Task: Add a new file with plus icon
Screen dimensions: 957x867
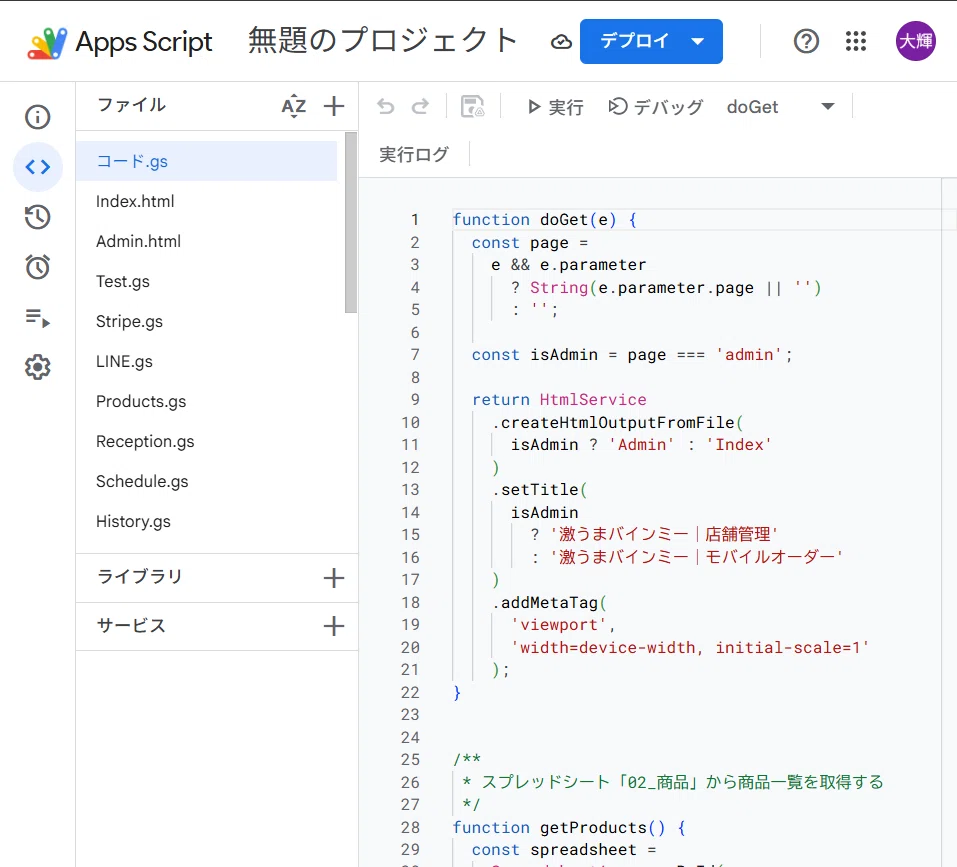Action: 334,106
